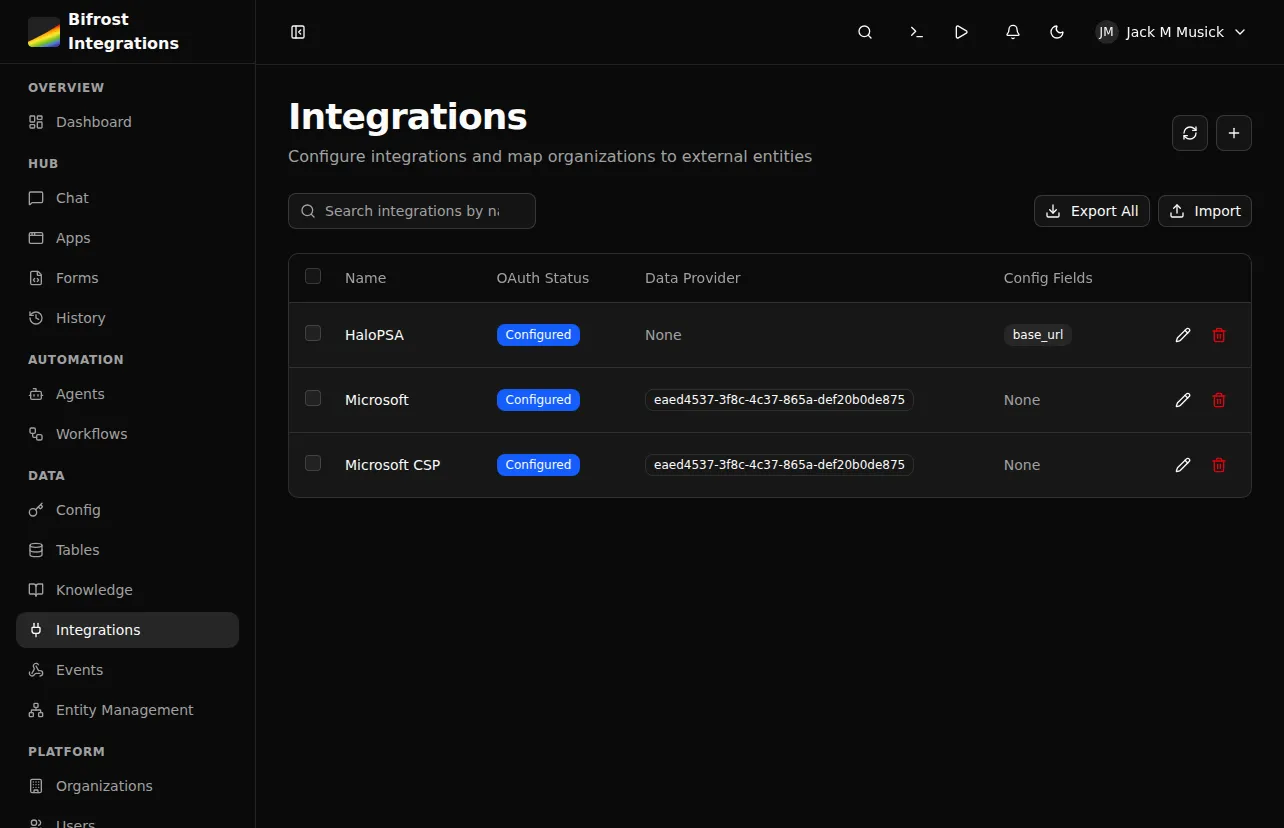
Task: Open the Jack M Musick account dropdown
Action: click(1170, 32)
